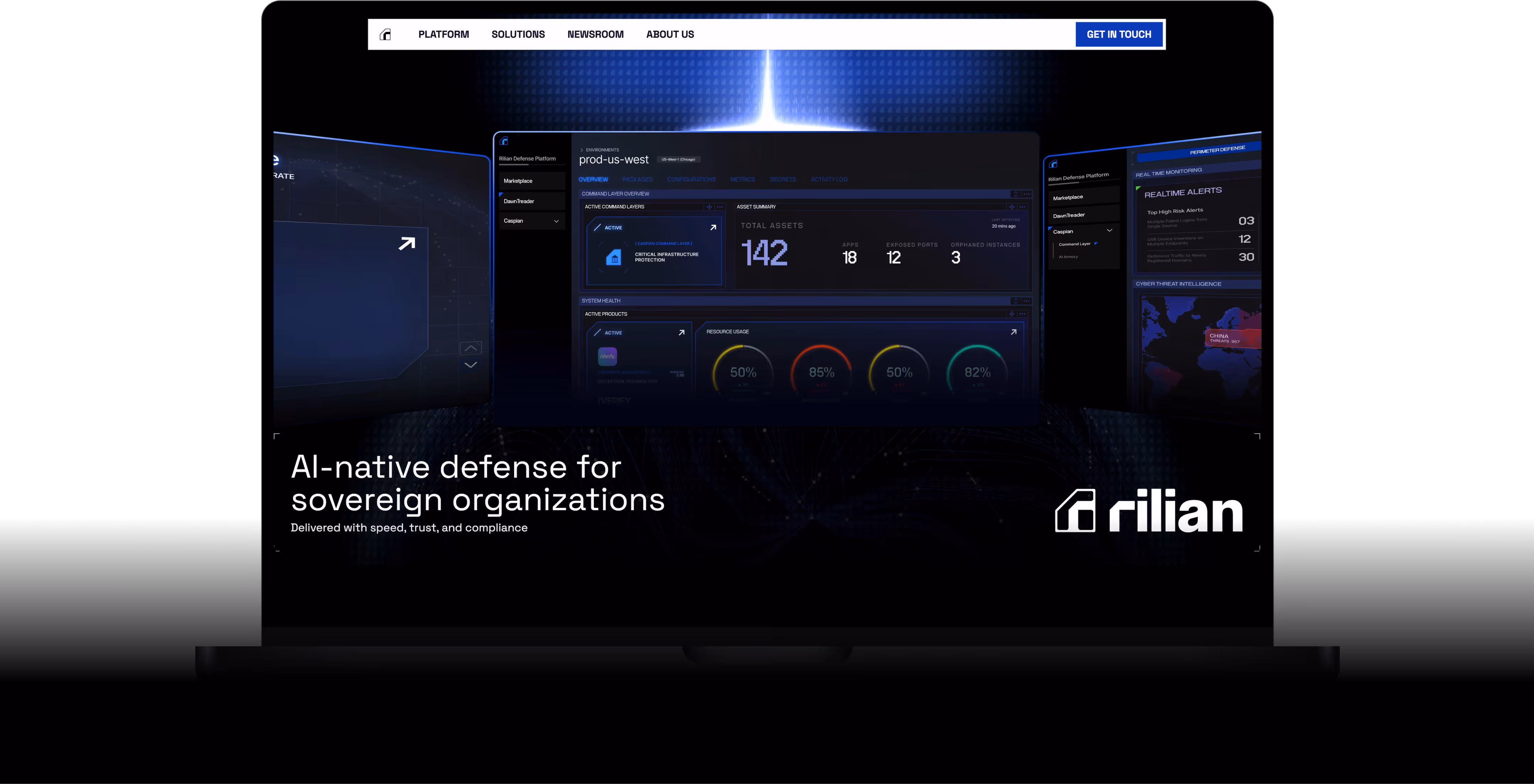Open the Activity Log tab
This screenshot has width=1534, height=784.
829,180
